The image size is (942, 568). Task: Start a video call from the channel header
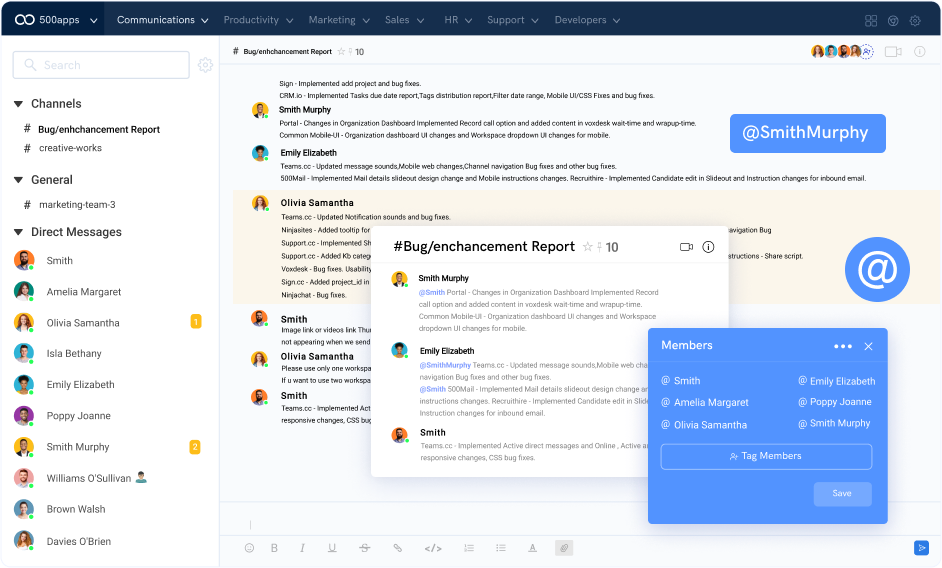893,52
